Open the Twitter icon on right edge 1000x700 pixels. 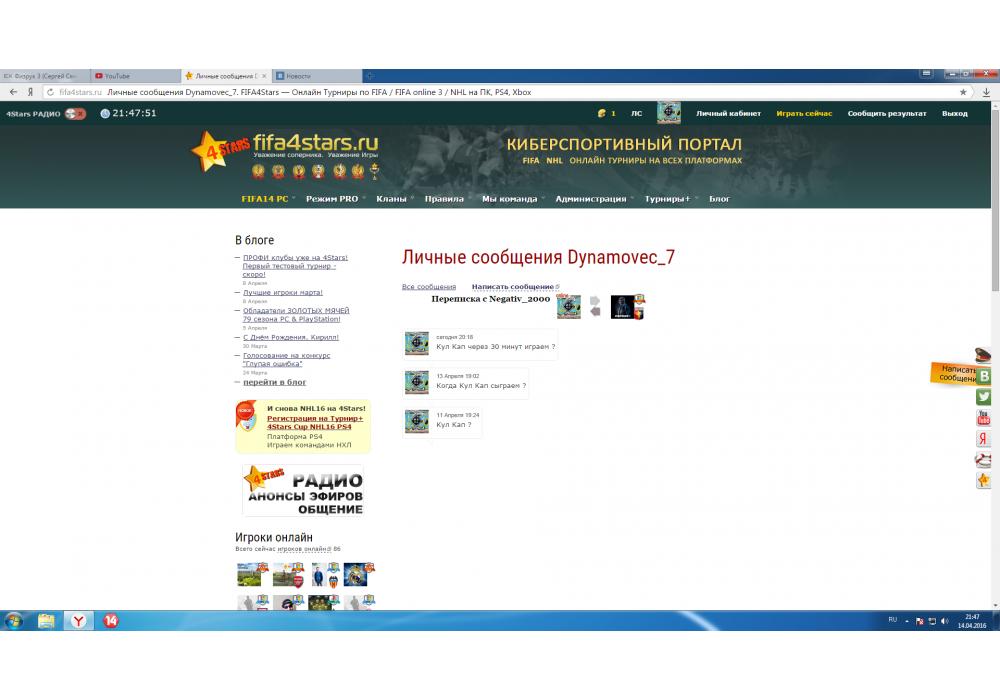click(x=984, y=397)
